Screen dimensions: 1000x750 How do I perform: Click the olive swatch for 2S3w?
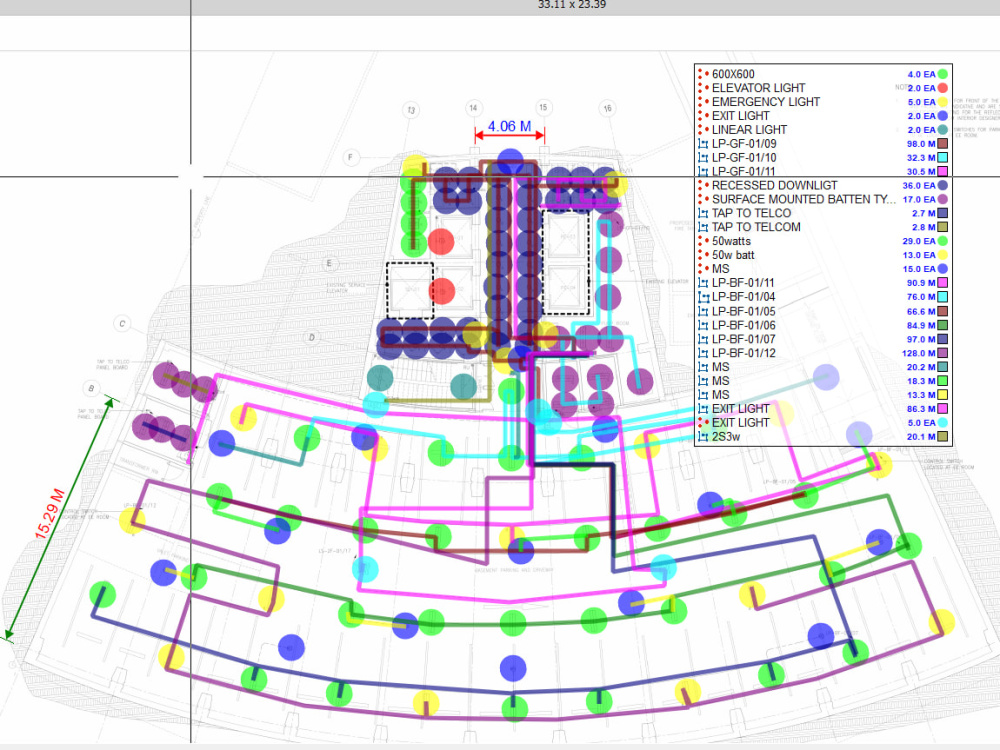click(x=942, y=437)
